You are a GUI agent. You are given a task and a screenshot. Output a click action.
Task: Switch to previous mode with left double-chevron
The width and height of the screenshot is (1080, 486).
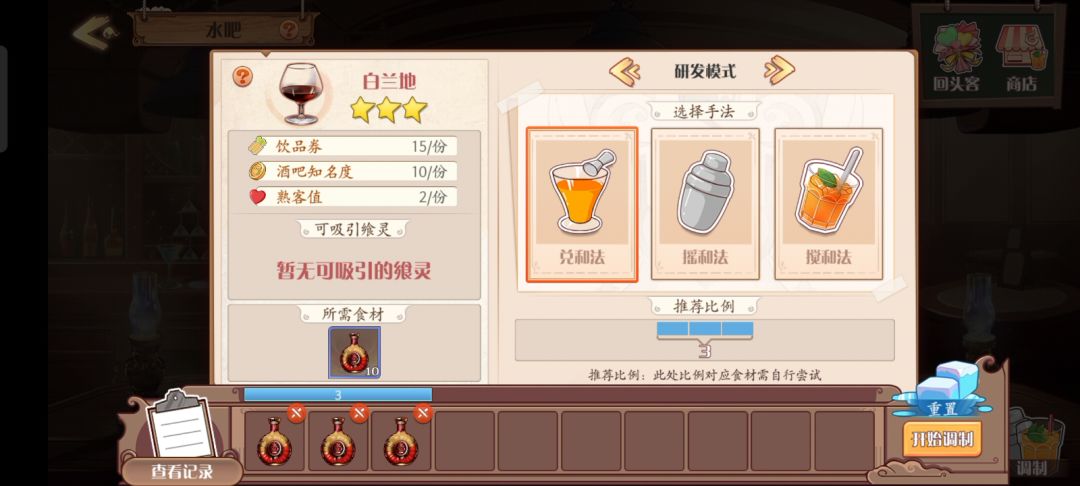point(625,71)
